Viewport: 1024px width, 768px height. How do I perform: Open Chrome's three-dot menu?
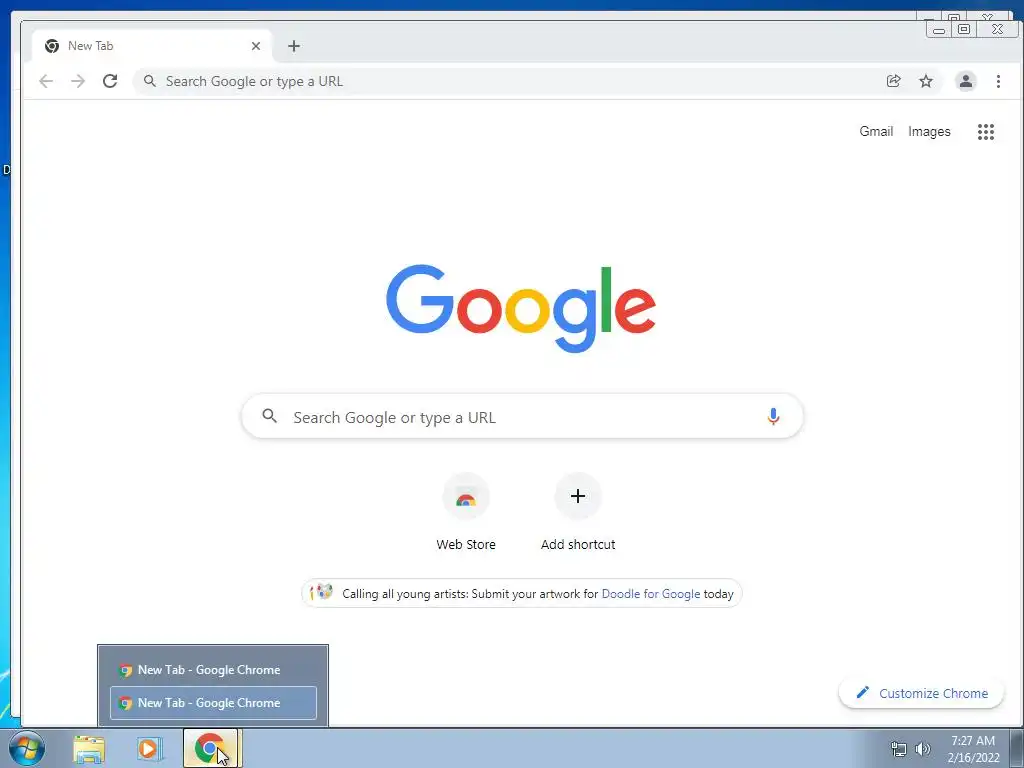(998, 81)
